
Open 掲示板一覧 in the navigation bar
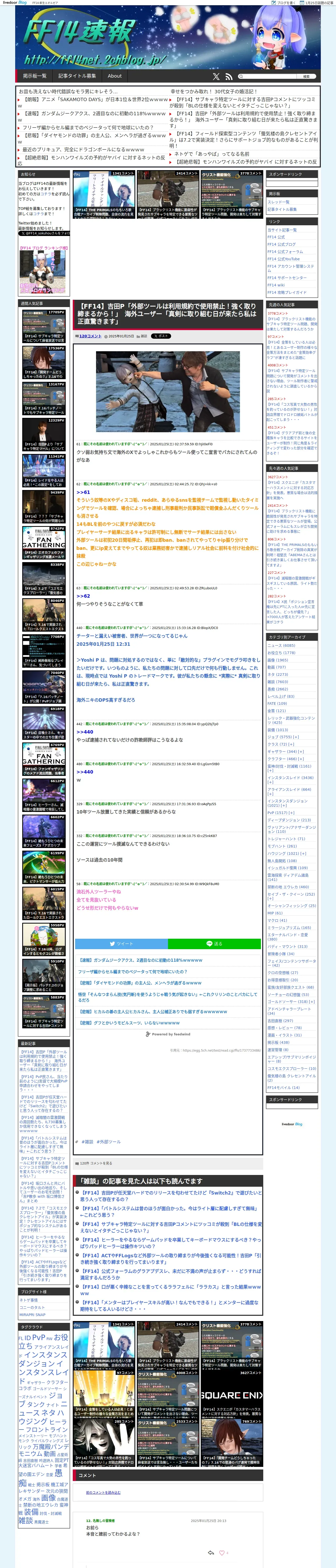(x=35, y=76)
